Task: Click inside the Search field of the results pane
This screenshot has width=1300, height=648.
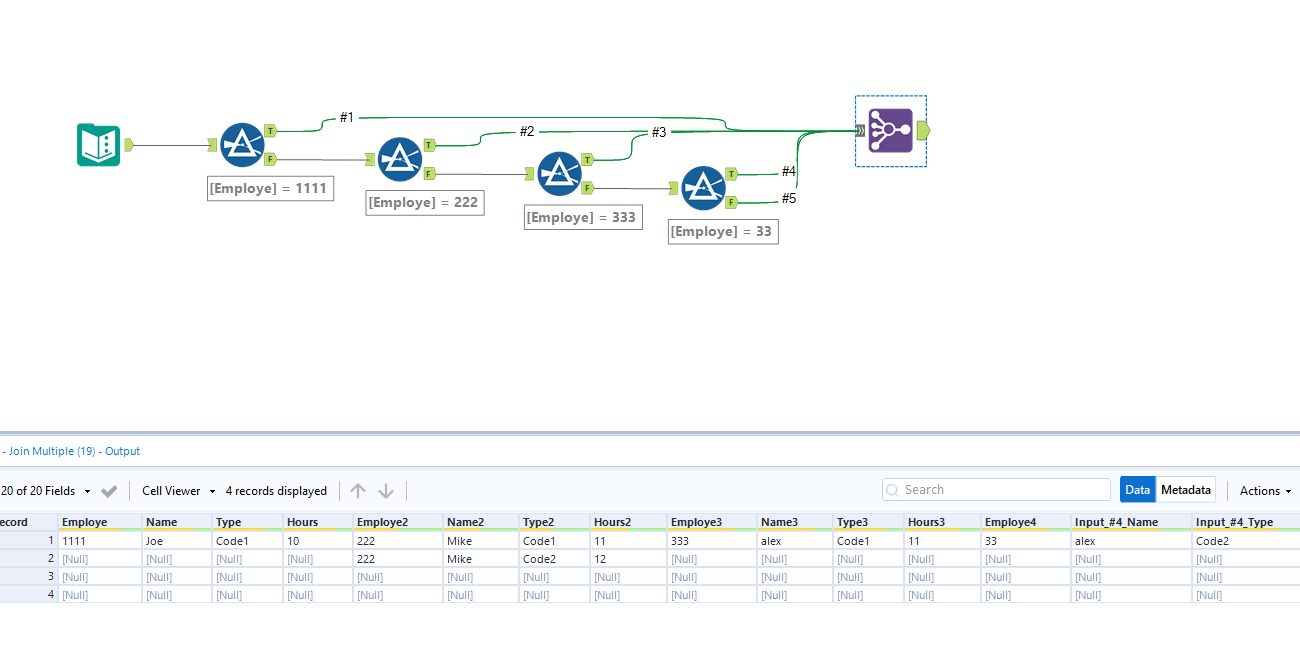Action: point(995,489)
